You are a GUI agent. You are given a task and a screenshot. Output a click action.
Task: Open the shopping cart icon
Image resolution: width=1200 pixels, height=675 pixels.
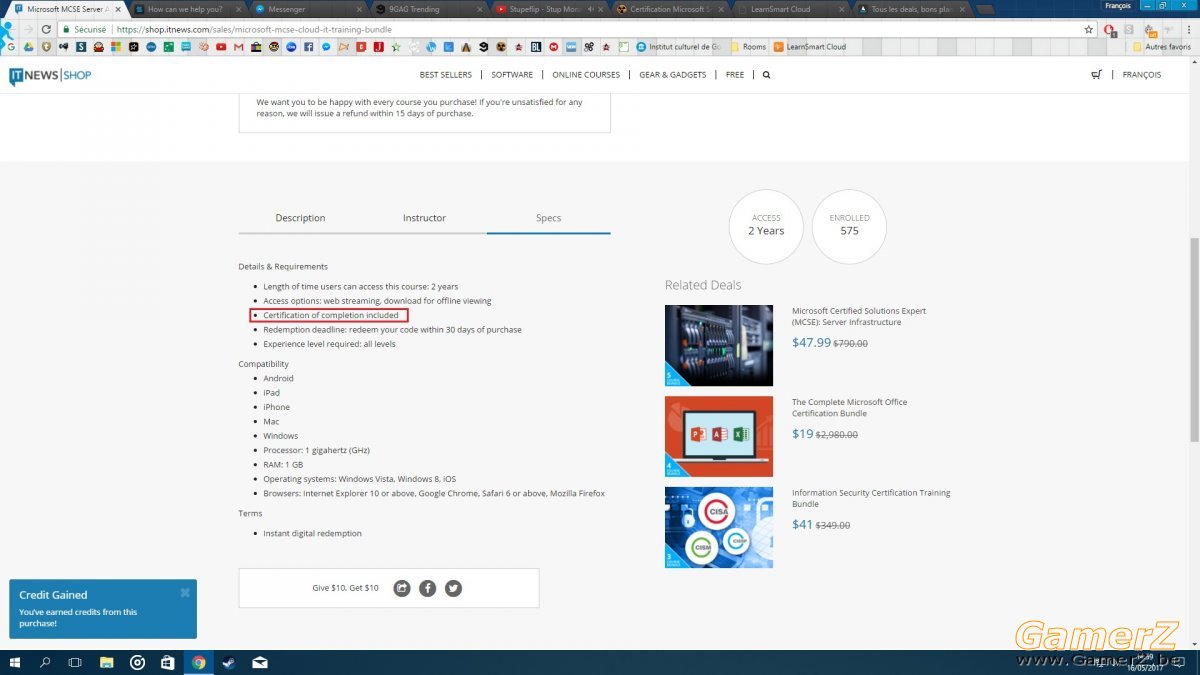(1097, 75)
